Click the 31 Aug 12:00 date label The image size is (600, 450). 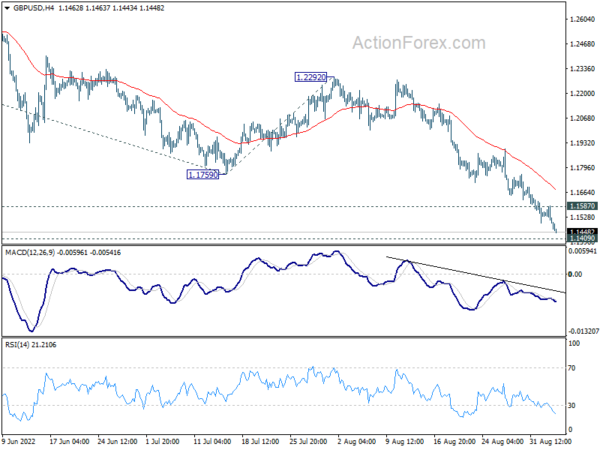pyautogui.click(x=550, y=441)
